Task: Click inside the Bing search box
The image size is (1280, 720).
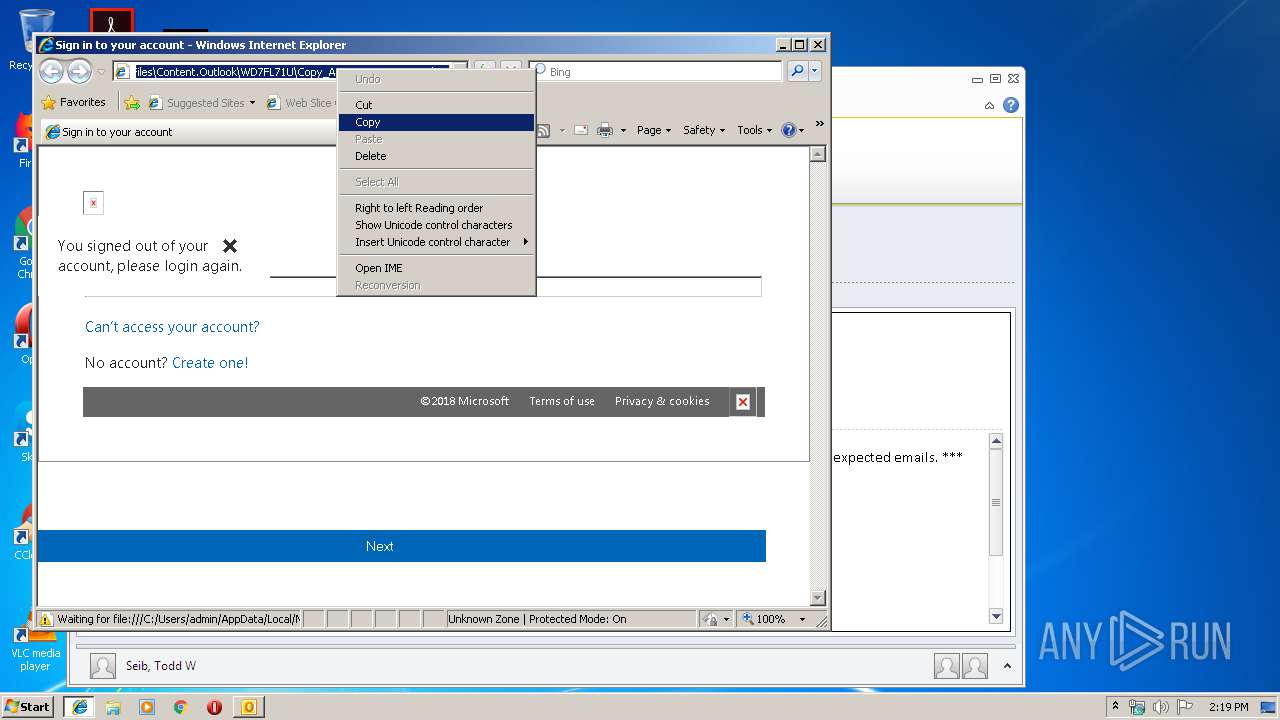Action: (x=656, y=72)
